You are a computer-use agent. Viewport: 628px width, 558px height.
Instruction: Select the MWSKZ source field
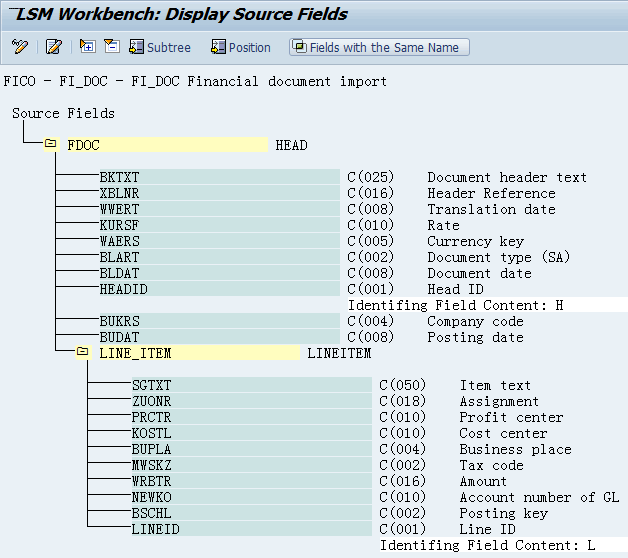click(252, 465)
